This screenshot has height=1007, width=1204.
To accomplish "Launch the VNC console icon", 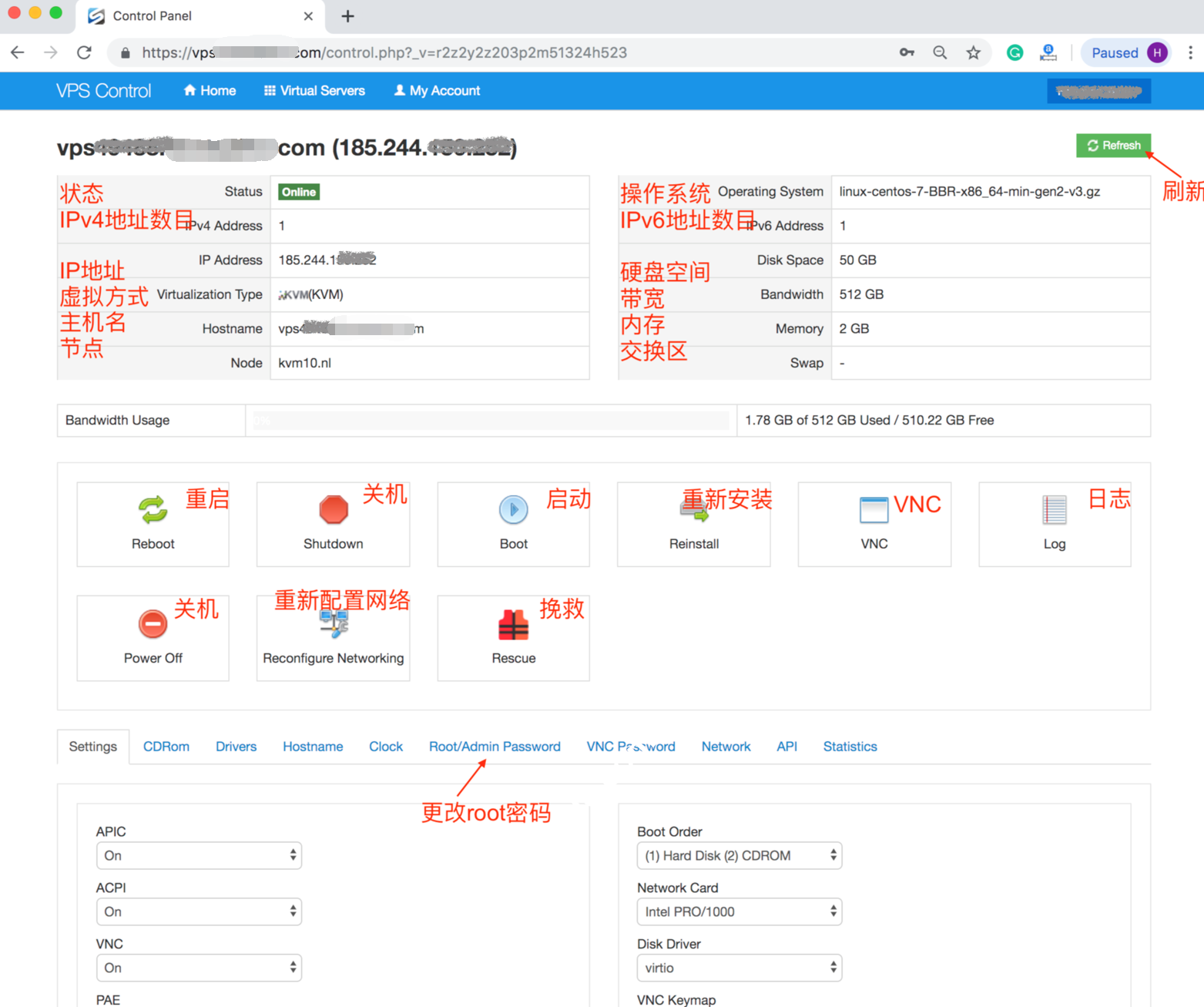I will (874, 510).
